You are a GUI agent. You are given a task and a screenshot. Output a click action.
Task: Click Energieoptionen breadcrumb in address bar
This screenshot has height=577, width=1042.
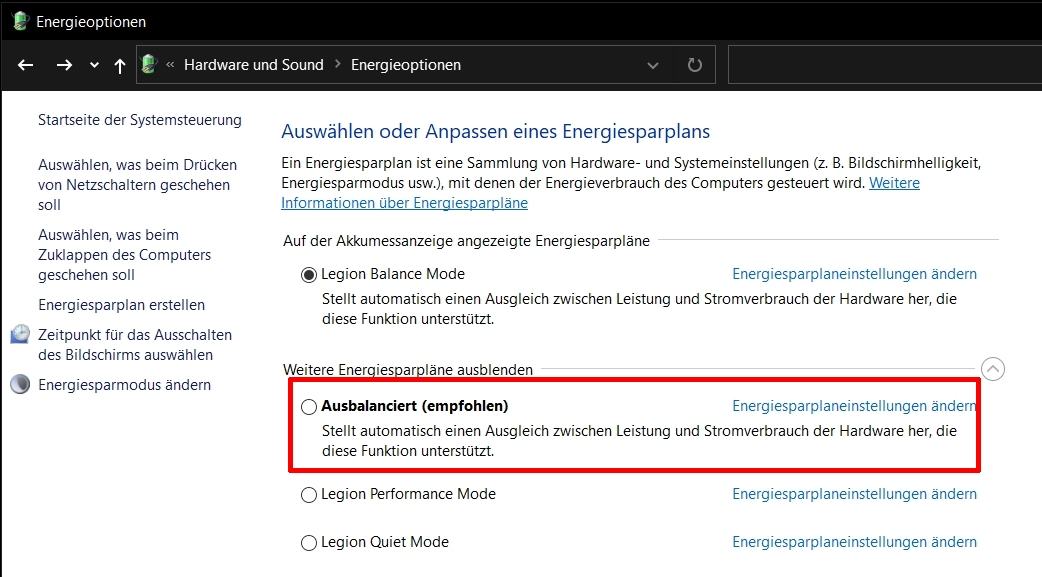[405, 65]
